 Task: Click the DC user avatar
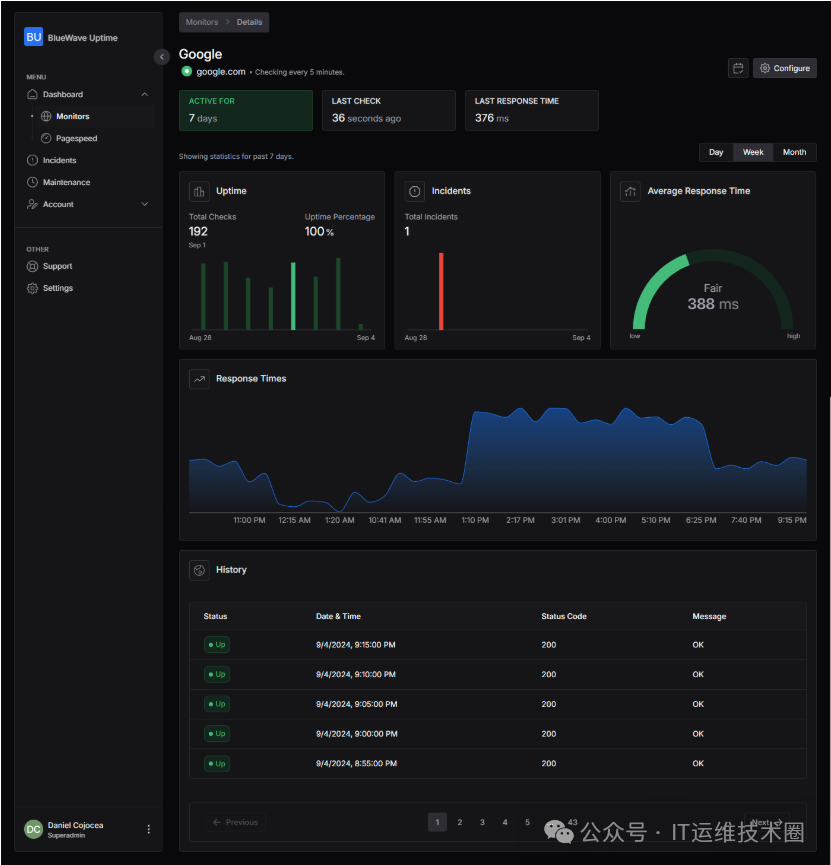tap(34, 829)
